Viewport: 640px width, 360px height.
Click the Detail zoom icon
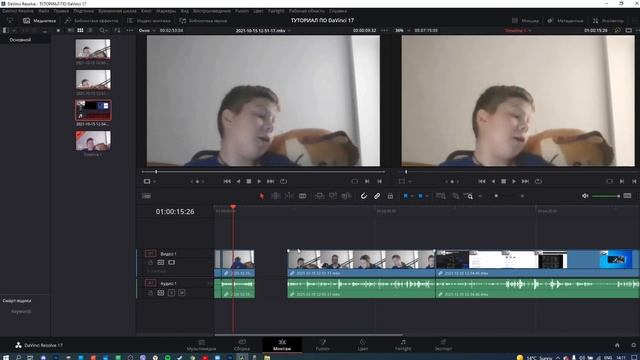(x=455, y=196)
